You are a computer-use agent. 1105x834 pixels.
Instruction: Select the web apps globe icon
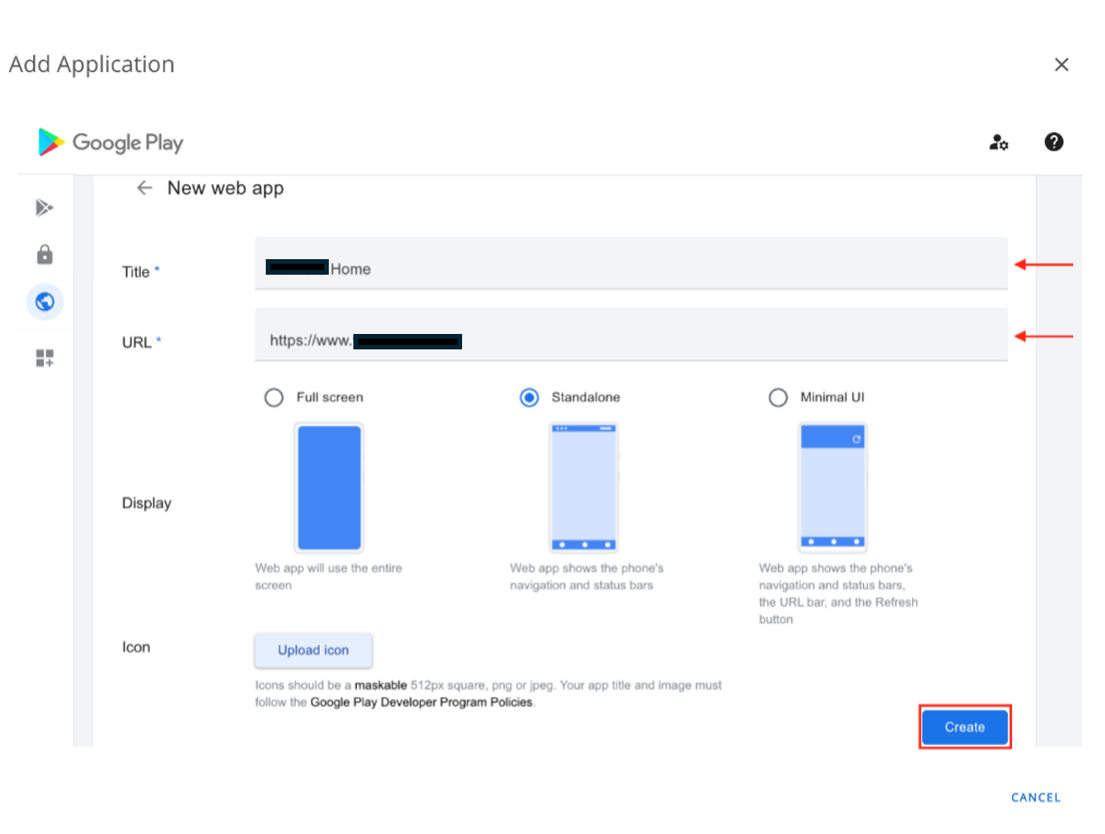click(x=44, y=302)
